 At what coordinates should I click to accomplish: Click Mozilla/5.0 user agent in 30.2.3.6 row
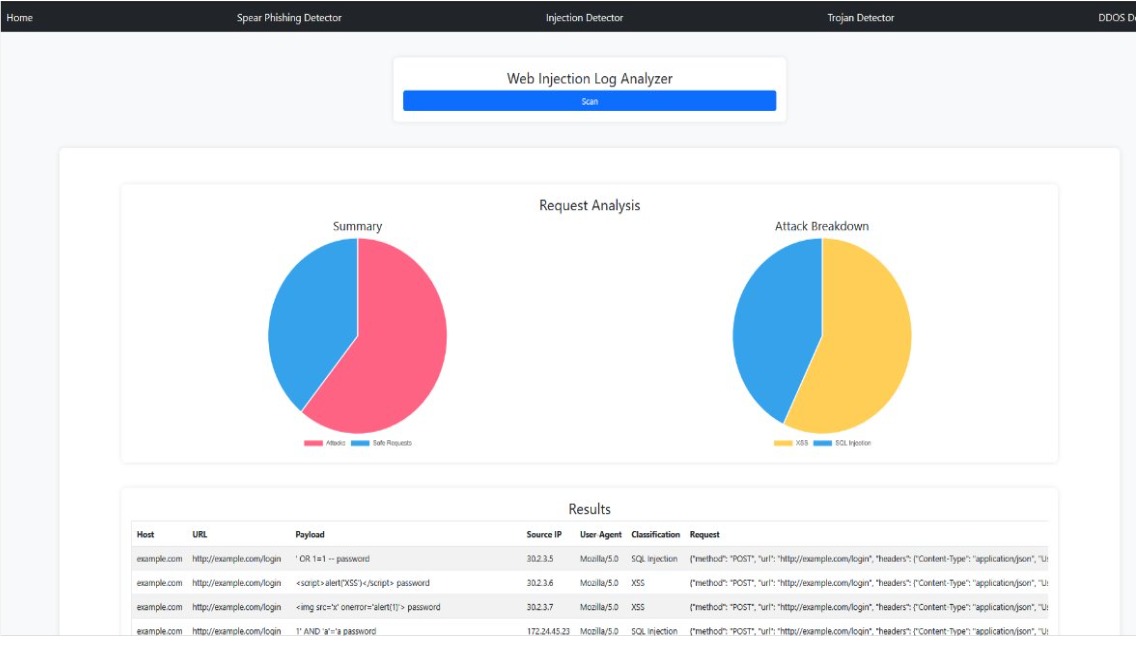coord(599,583)
